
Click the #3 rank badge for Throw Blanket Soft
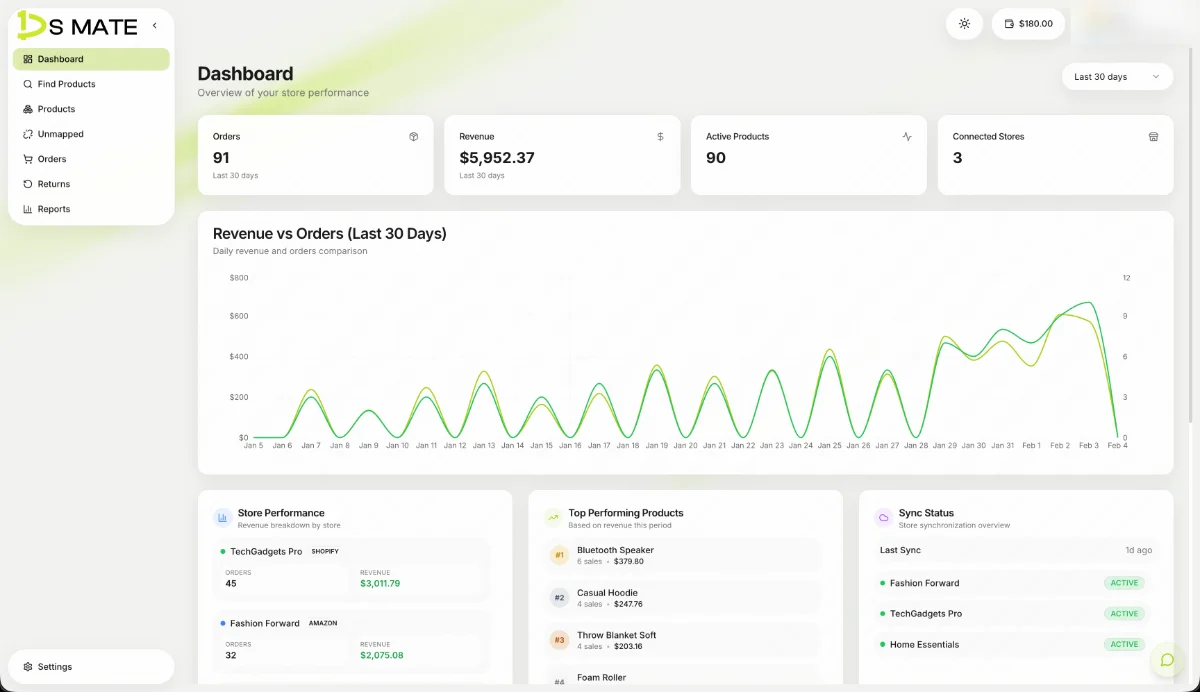point(559,640)
